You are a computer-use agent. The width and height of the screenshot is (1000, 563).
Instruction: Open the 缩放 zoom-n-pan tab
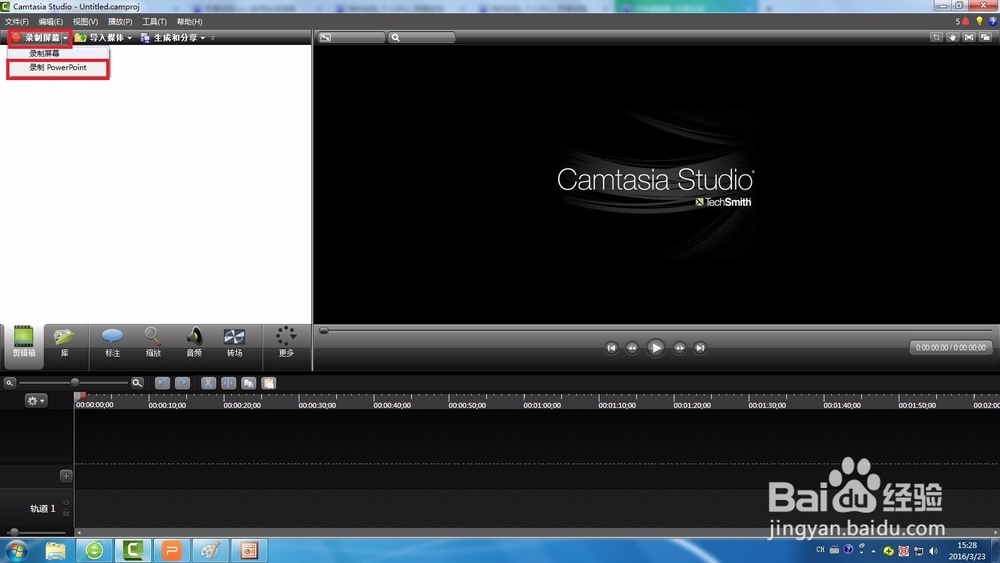coord(153,342)
